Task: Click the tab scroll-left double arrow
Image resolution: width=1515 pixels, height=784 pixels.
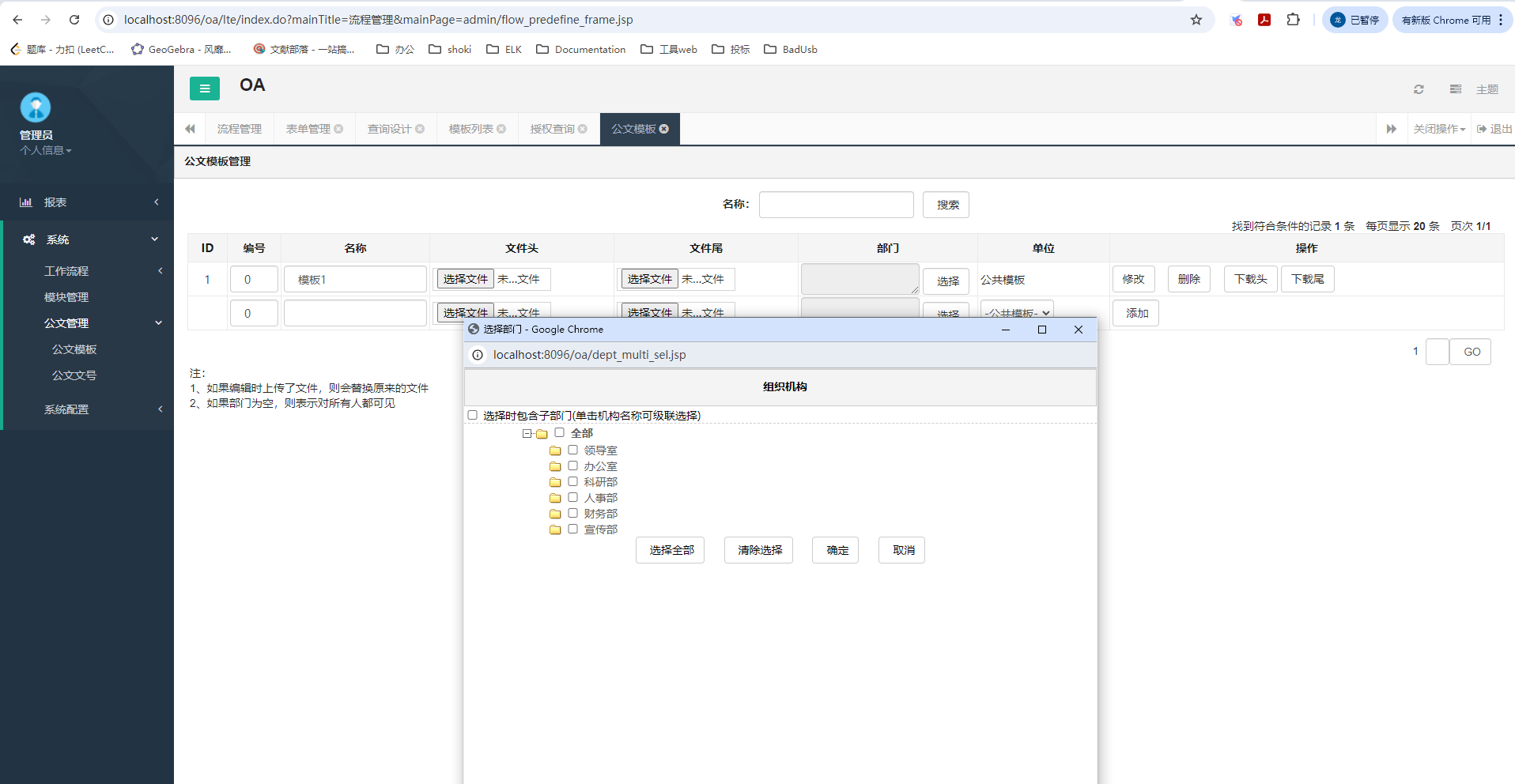Action: [190, 129]
